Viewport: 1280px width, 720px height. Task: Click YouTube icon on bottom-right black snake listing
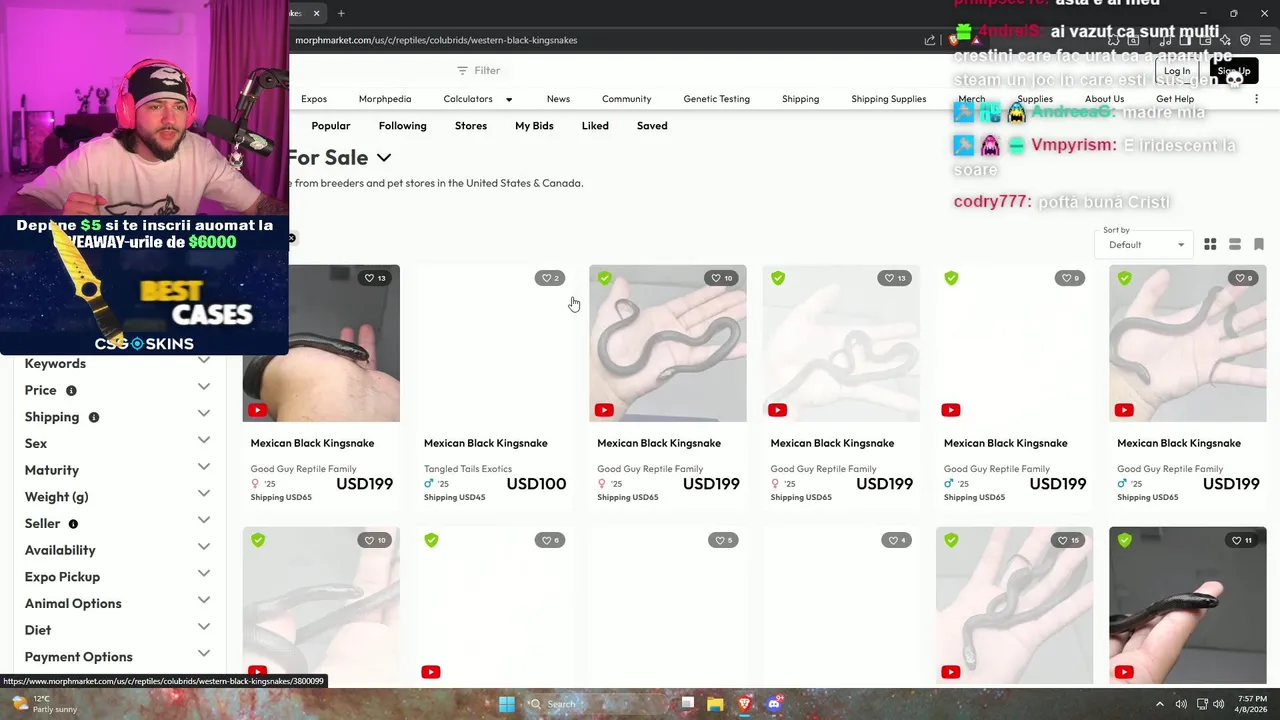[x=1124, y=672]
